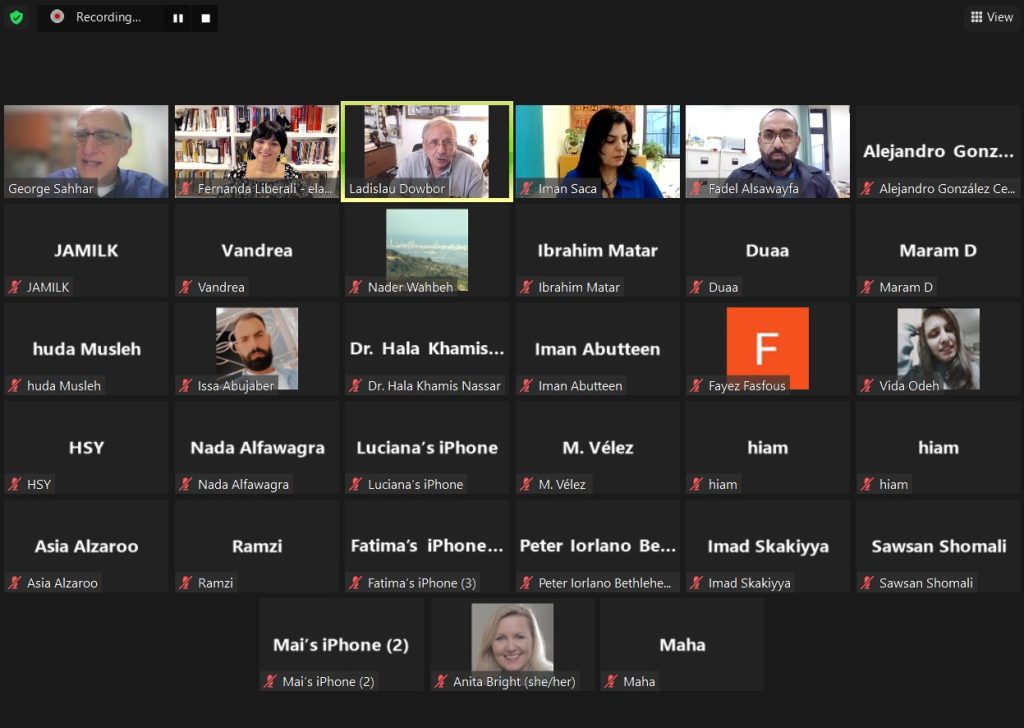Click muted mic icon beside Vida Odeh
Image resolution: width=1024 pixels, height=728 pixels.
tap(867, 386)
